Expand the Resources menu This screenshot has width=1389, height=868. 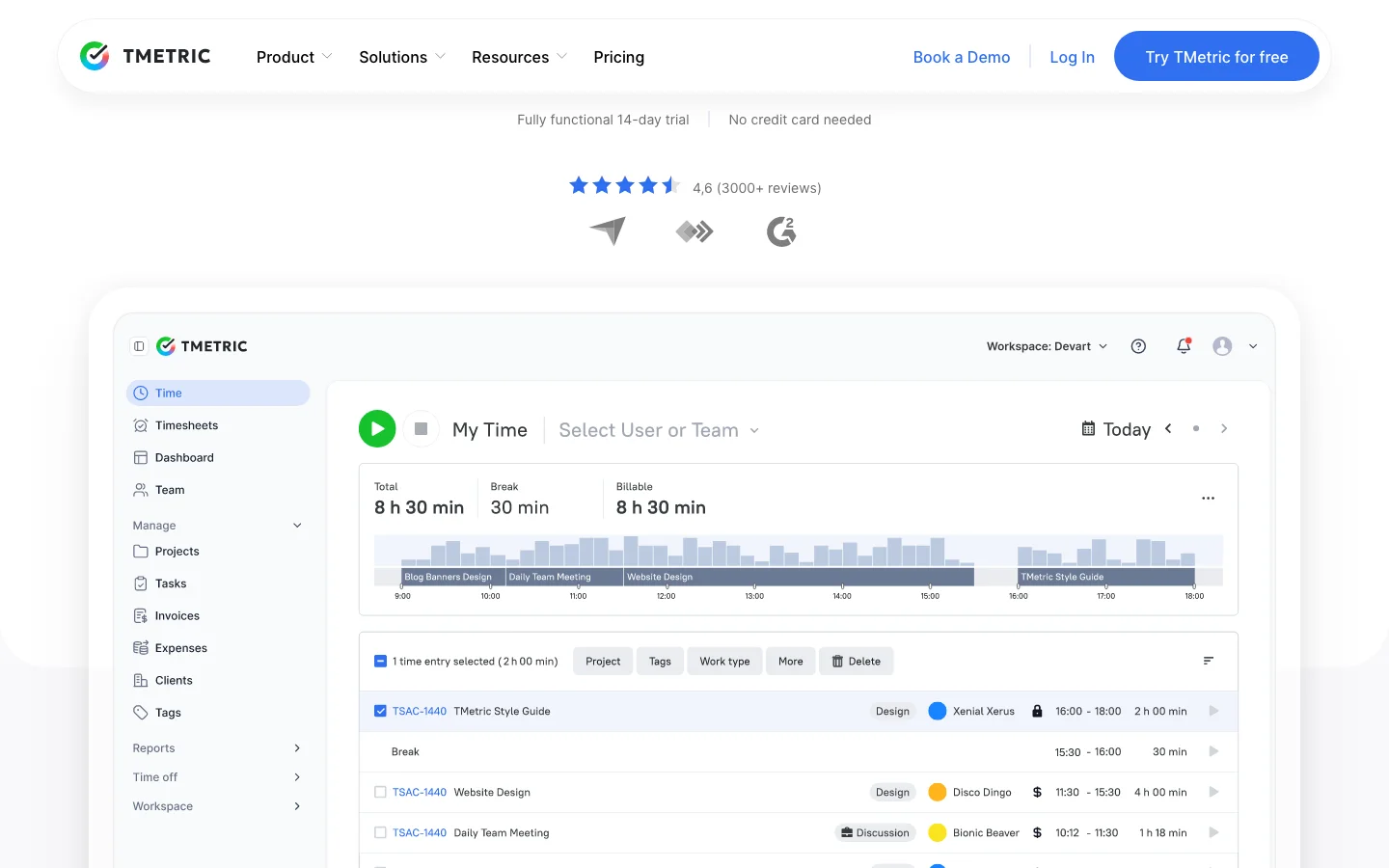coord(519,57)
